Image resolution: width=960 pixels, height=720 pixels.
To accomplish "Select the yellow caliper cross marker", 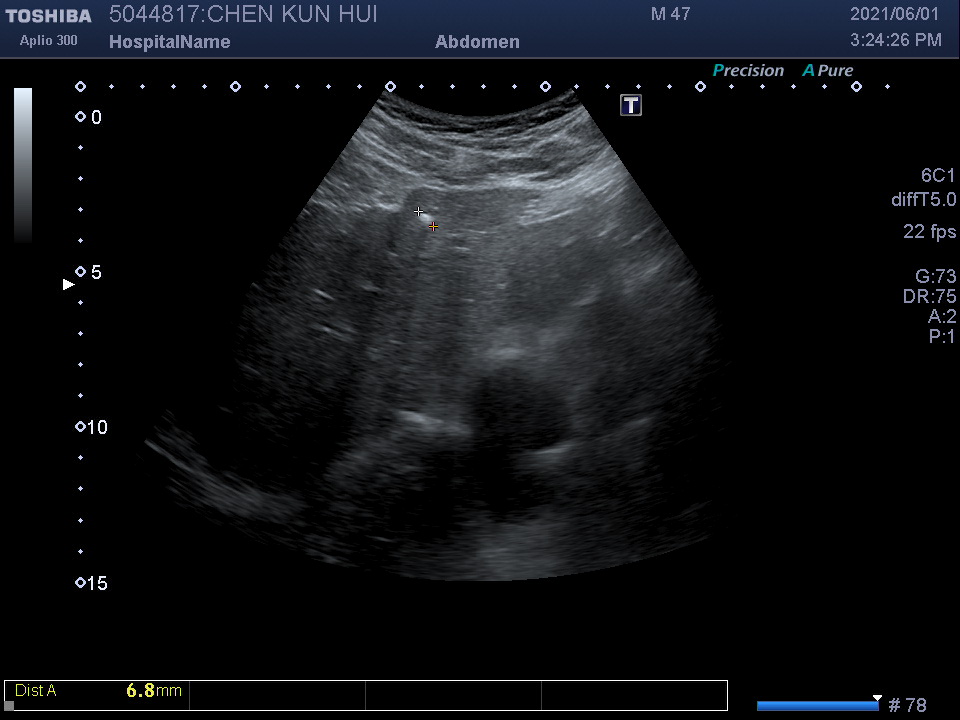I will click(x=433, y=227).
